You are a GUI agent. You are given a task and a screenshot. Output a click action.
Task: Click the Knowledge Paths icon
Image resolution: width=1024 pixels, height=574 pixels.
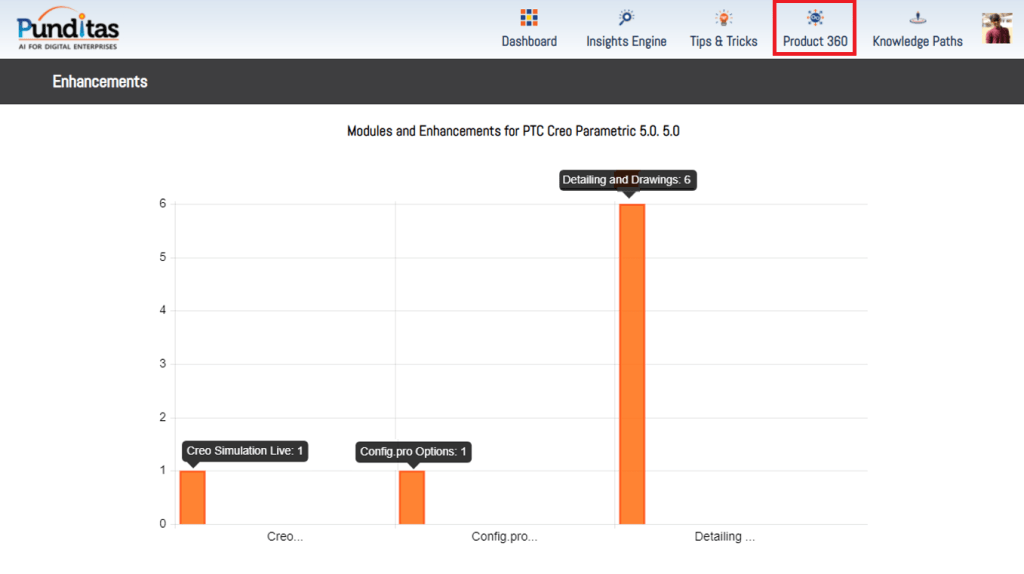[x=917, y=17]
